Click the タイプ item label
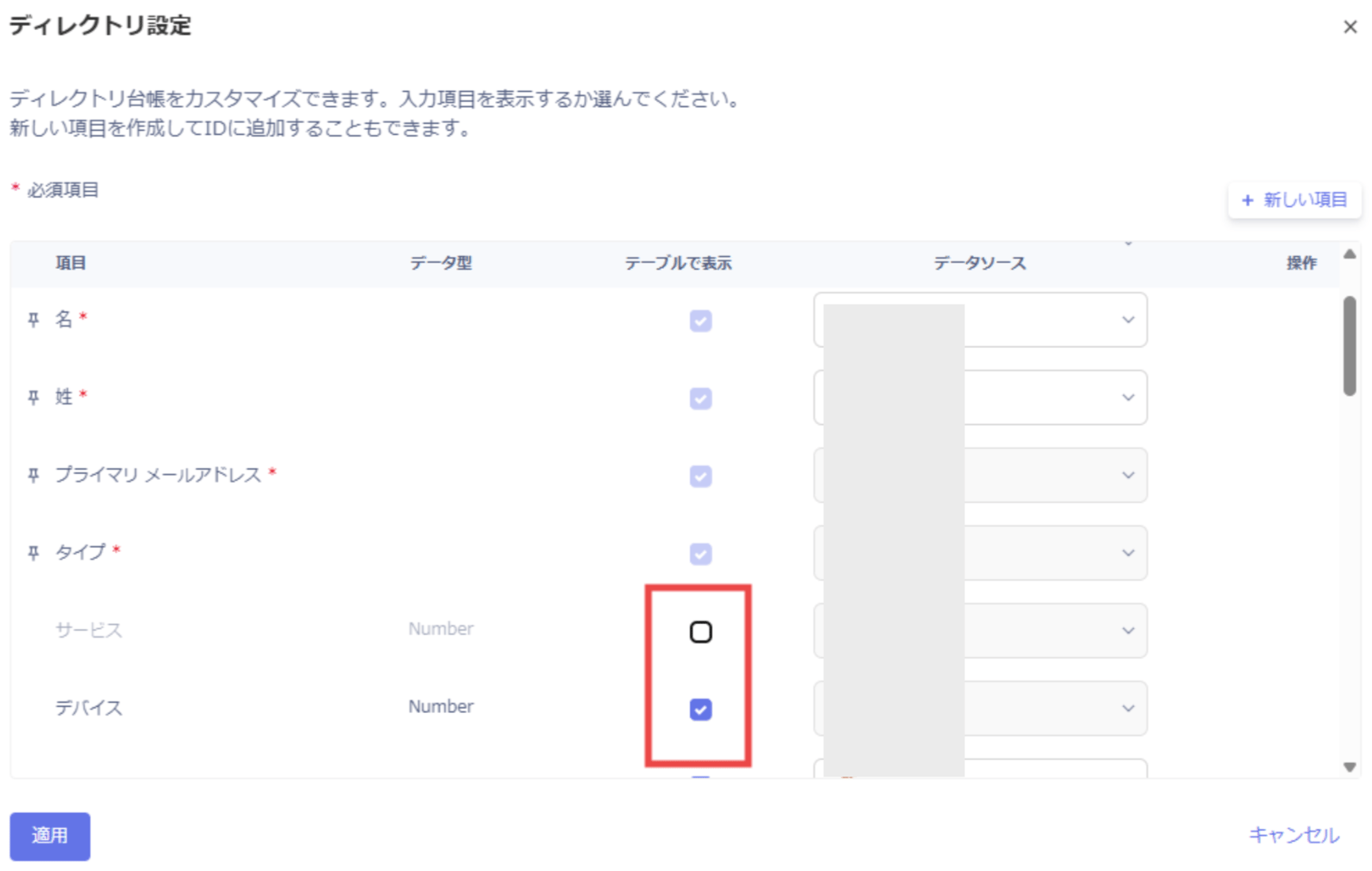 click(80, 553)
